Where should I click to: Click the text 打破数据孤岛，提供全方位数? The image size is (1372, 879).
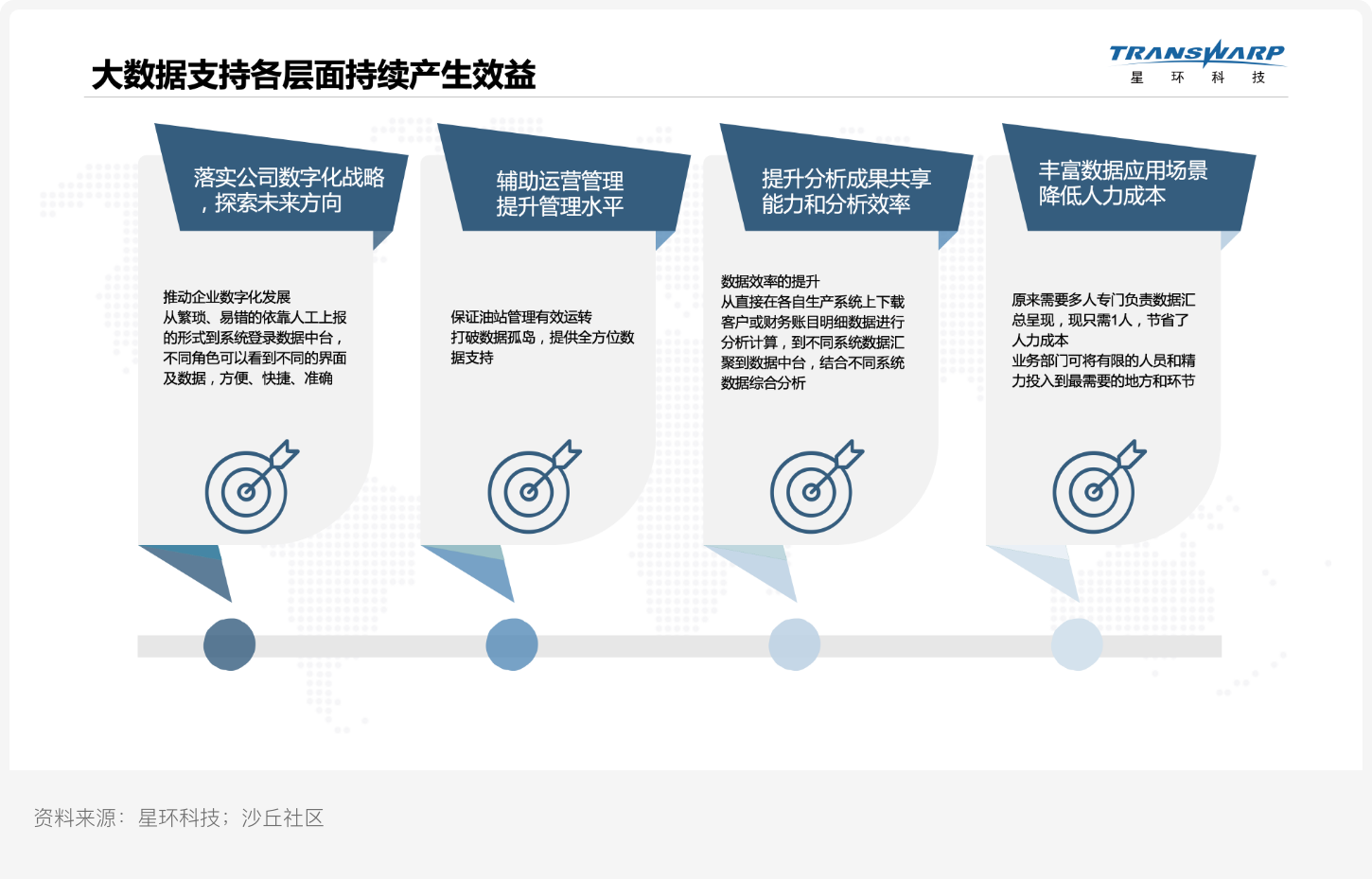pyautogui.click(x=542, y=337)
